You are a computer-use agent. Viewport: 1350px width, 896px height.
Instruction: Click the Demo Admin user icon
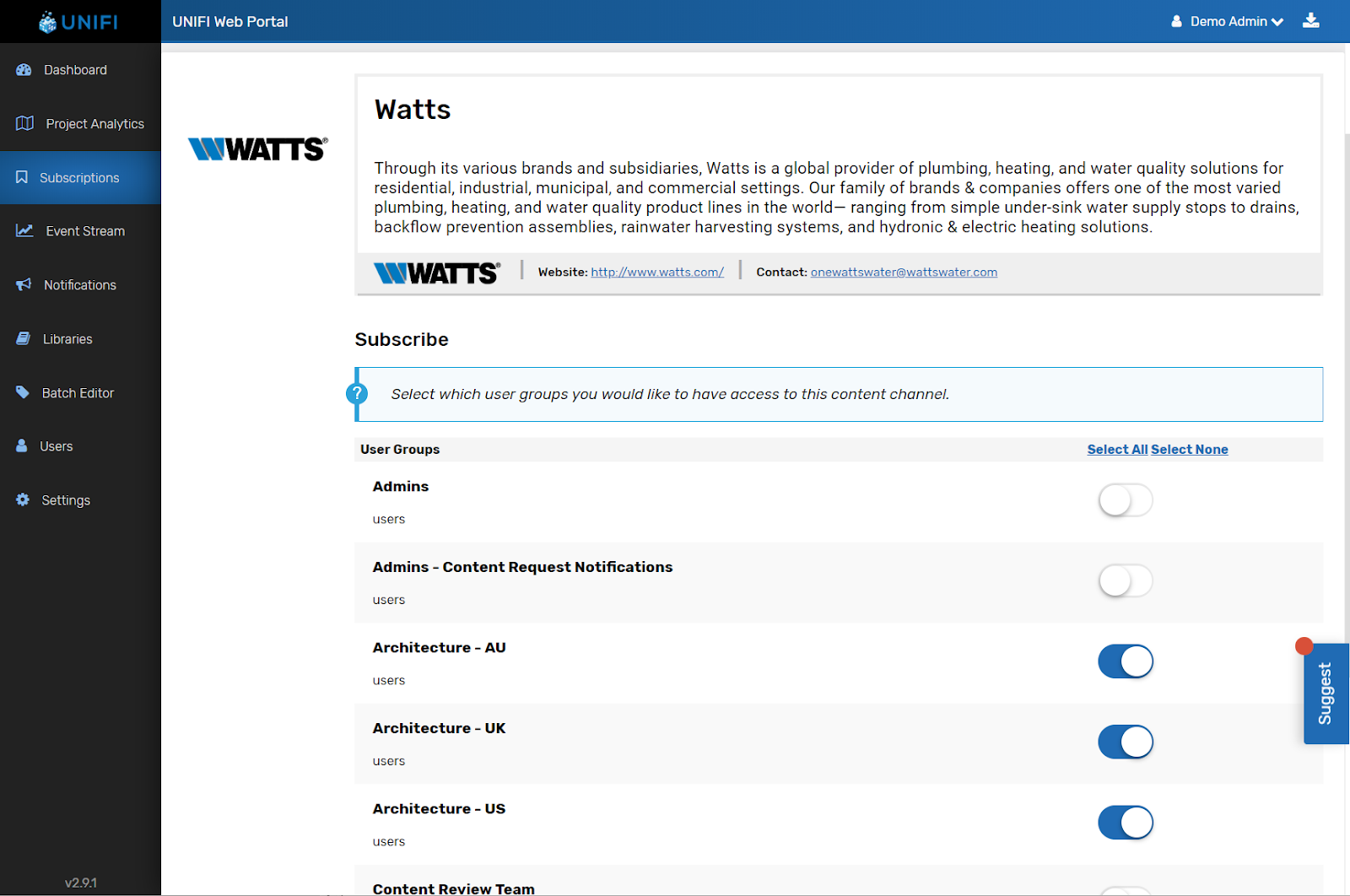(x=1177, y=21)
